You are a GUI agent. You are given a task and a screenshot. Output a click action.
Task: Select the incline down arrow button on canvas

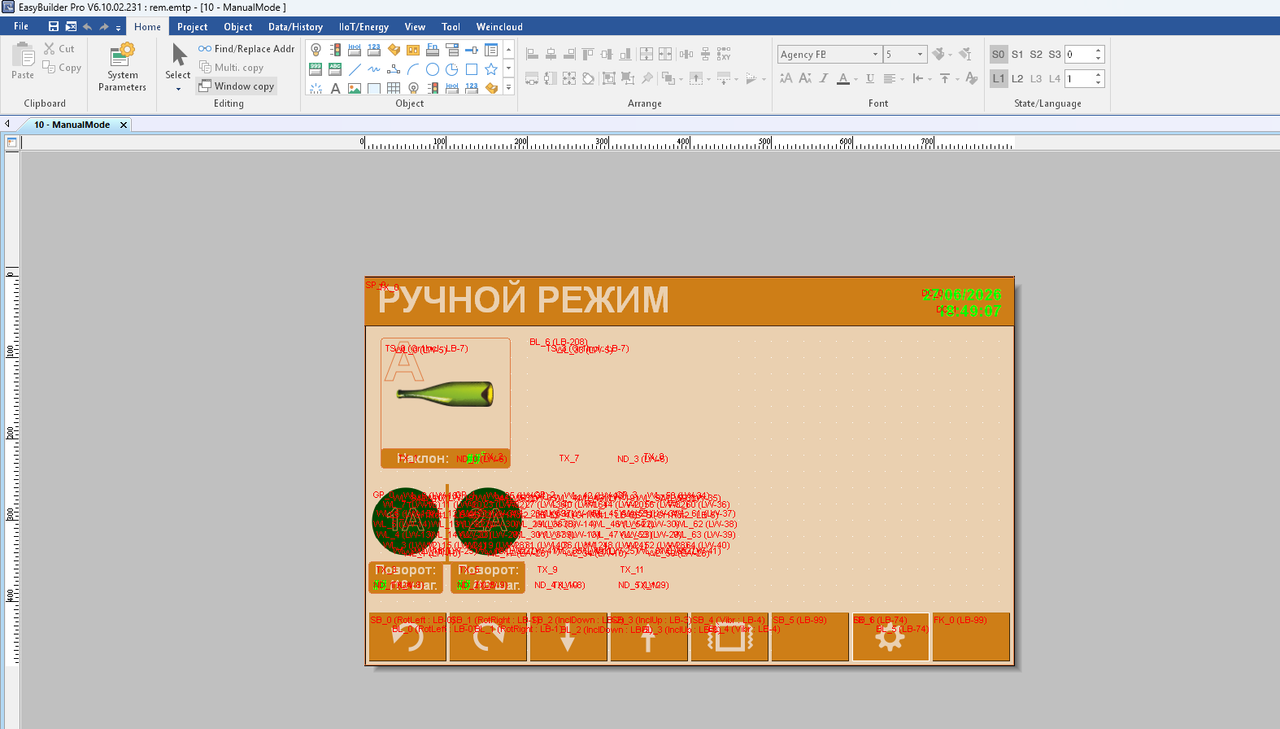(568, 637)
